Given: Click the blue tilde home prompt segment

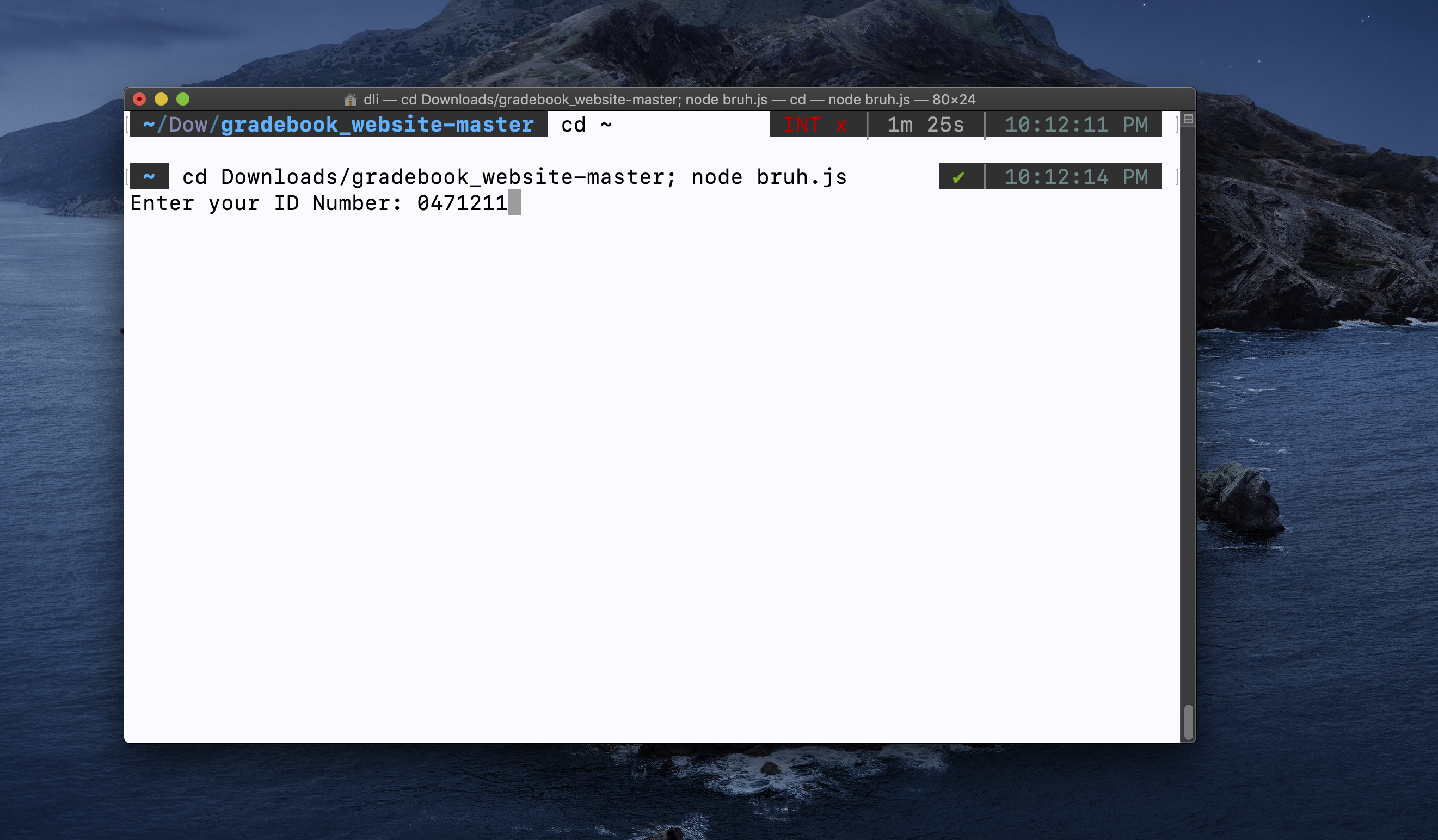Looking at the screenshot, I should point(149,177).
